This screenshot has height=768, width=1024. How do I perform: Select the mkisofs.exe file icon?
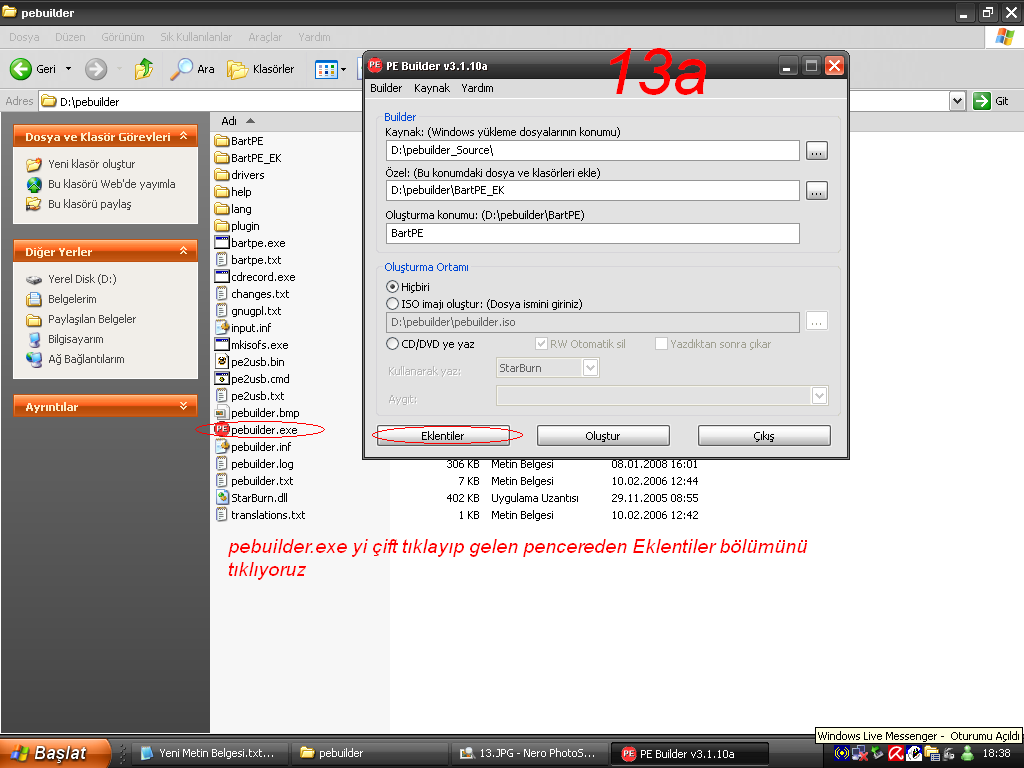click(x=222, y=344)
